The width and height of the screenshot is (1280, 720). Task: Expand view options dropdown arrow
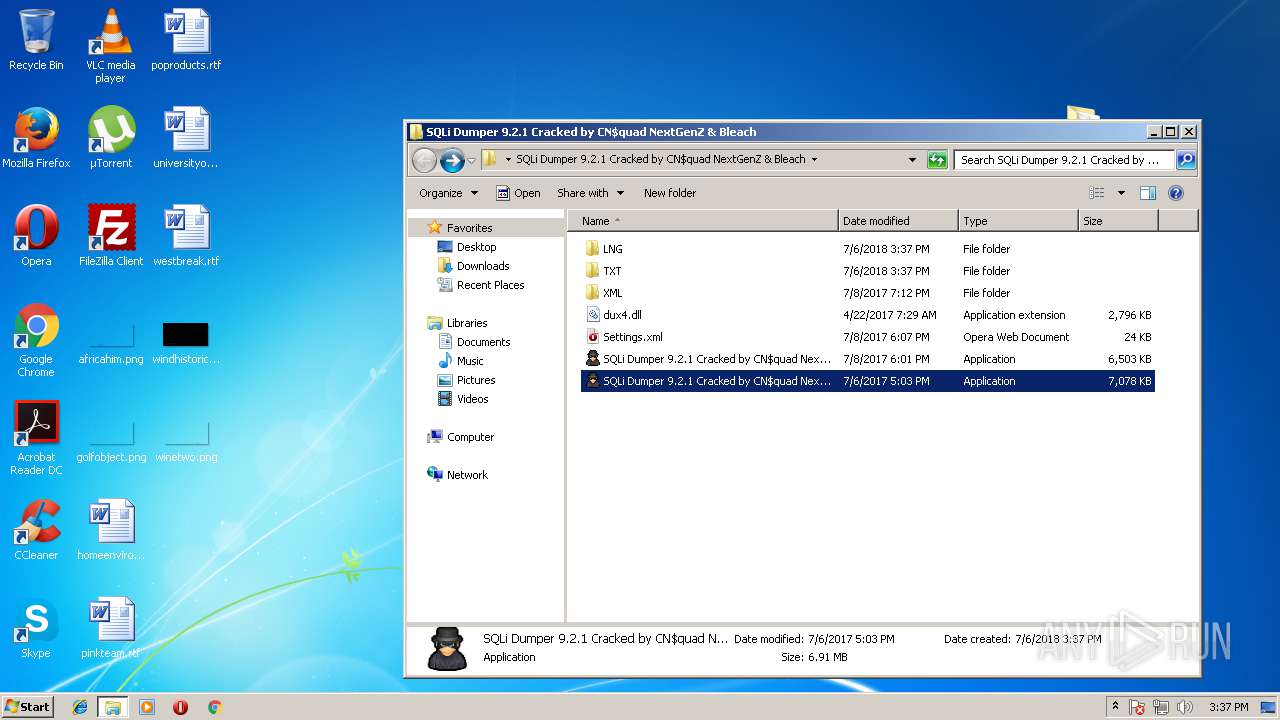click(1121, 193)
